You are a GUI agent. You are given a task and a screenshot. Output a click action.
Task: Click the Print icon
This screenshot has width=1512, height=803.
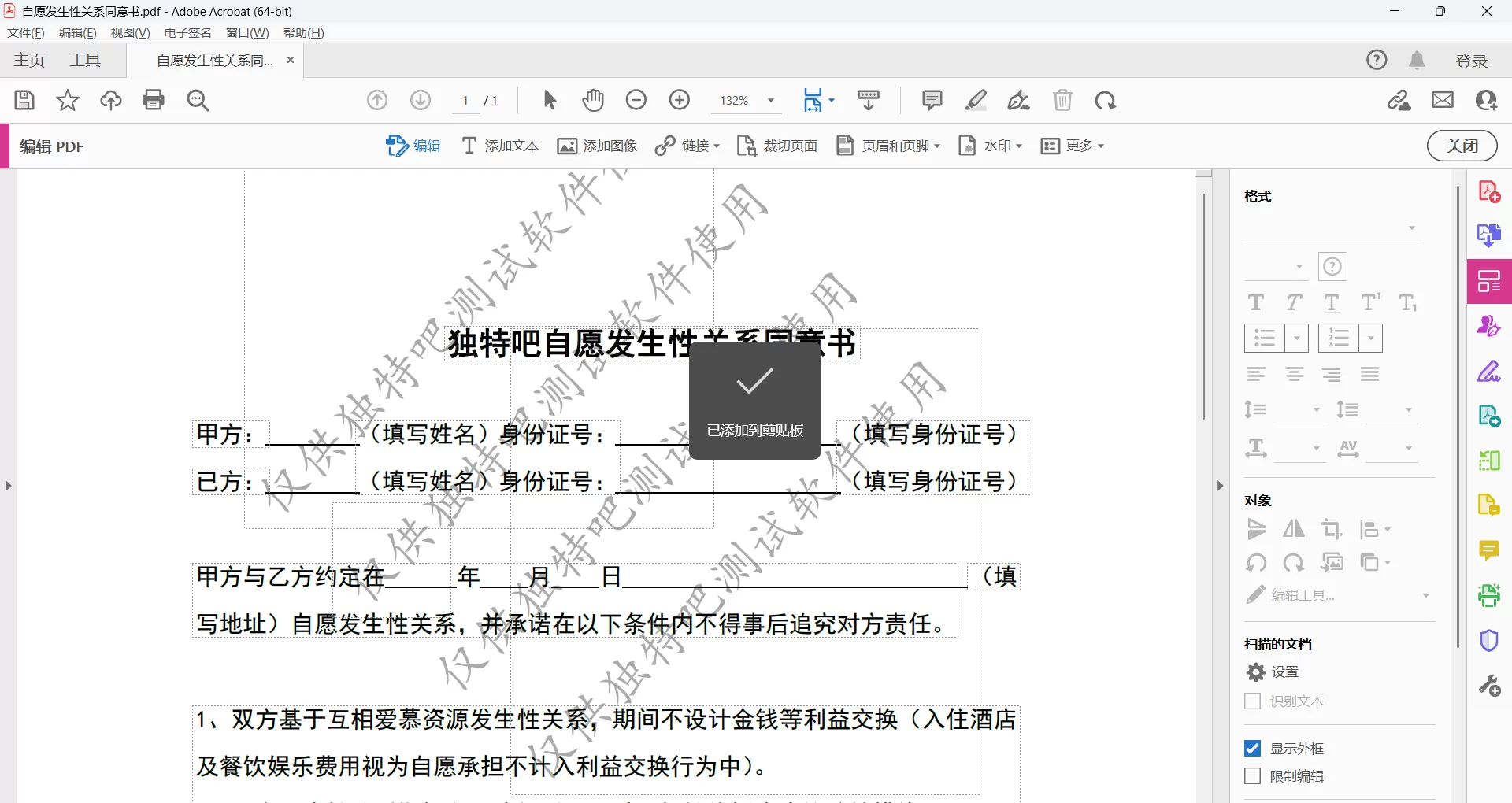coord(154,100)
